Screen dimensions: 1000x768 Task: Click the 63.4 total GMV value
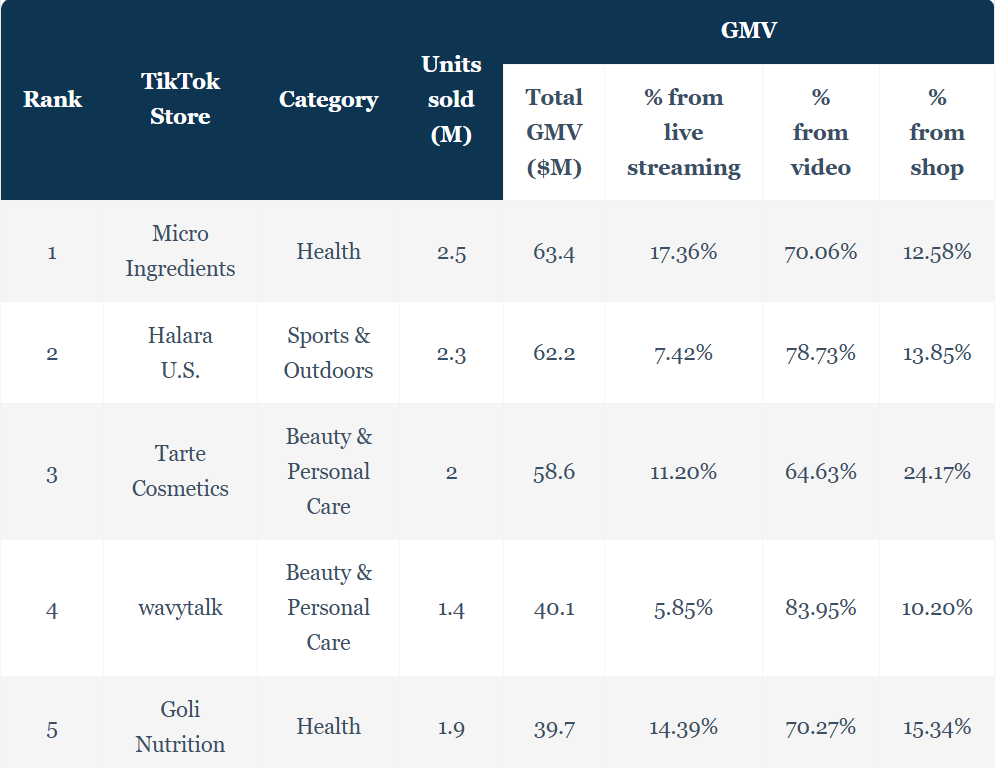[554, 252]
